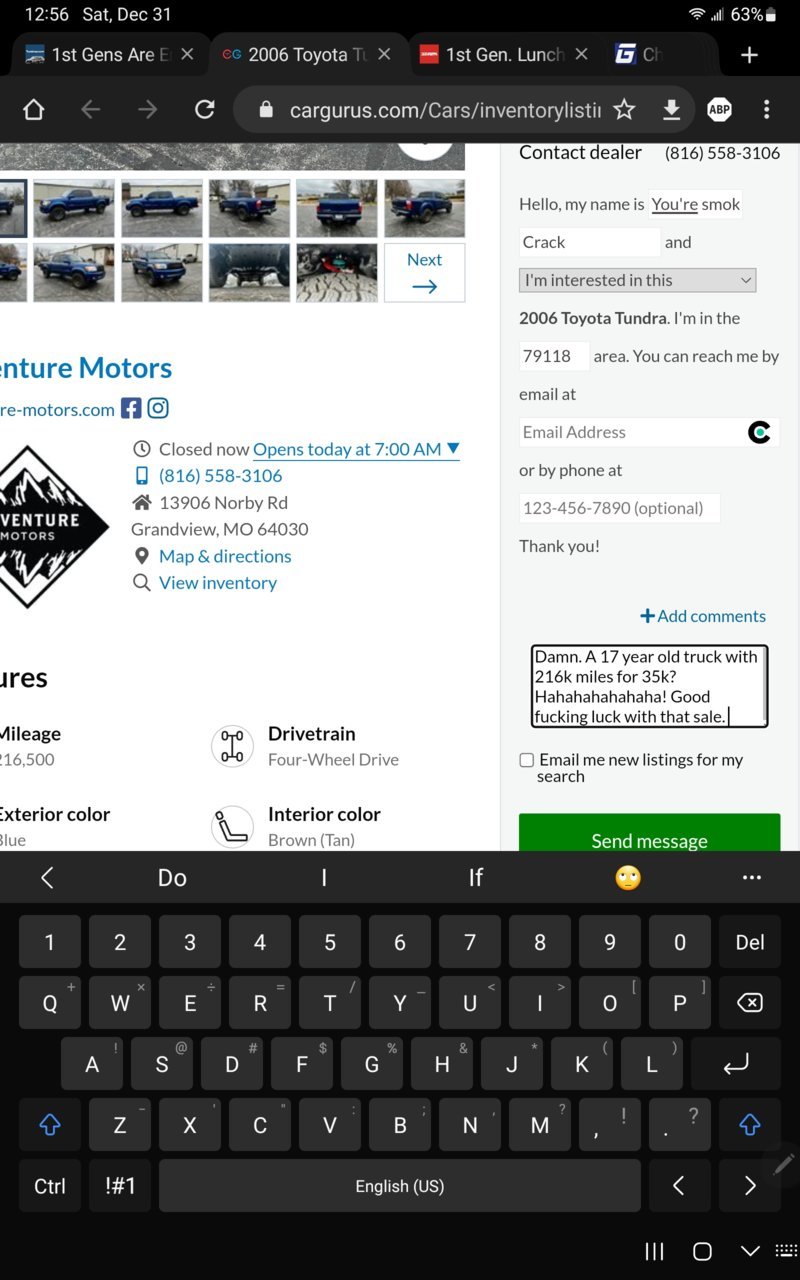Click the Next photos button

(425, 272)
